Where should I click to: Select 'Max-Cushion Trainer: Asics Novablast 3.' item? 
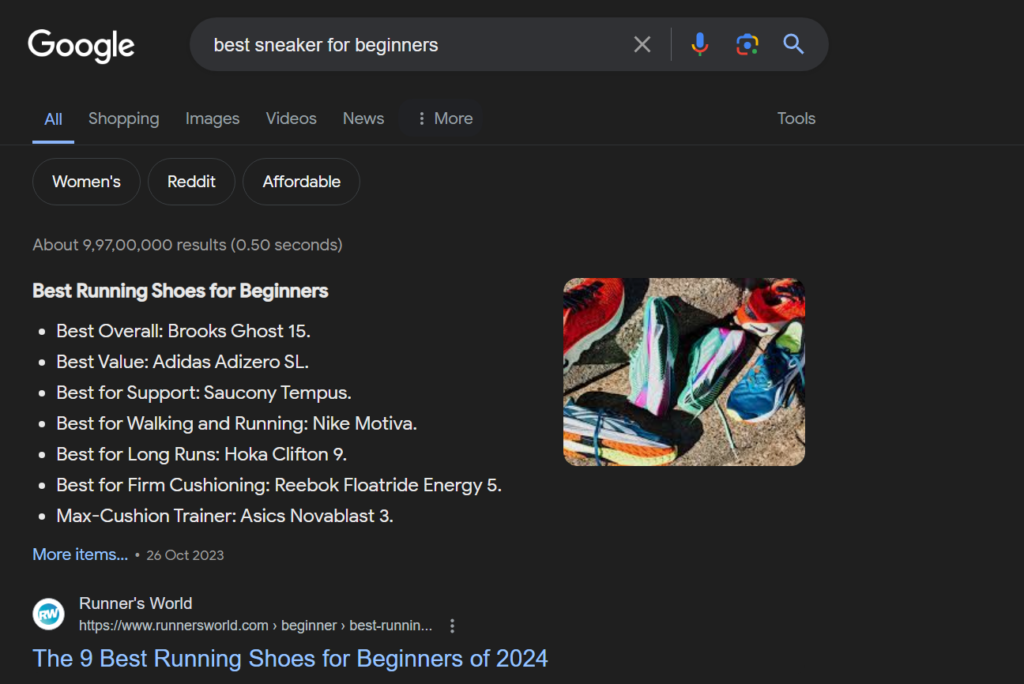click(225, 515)
